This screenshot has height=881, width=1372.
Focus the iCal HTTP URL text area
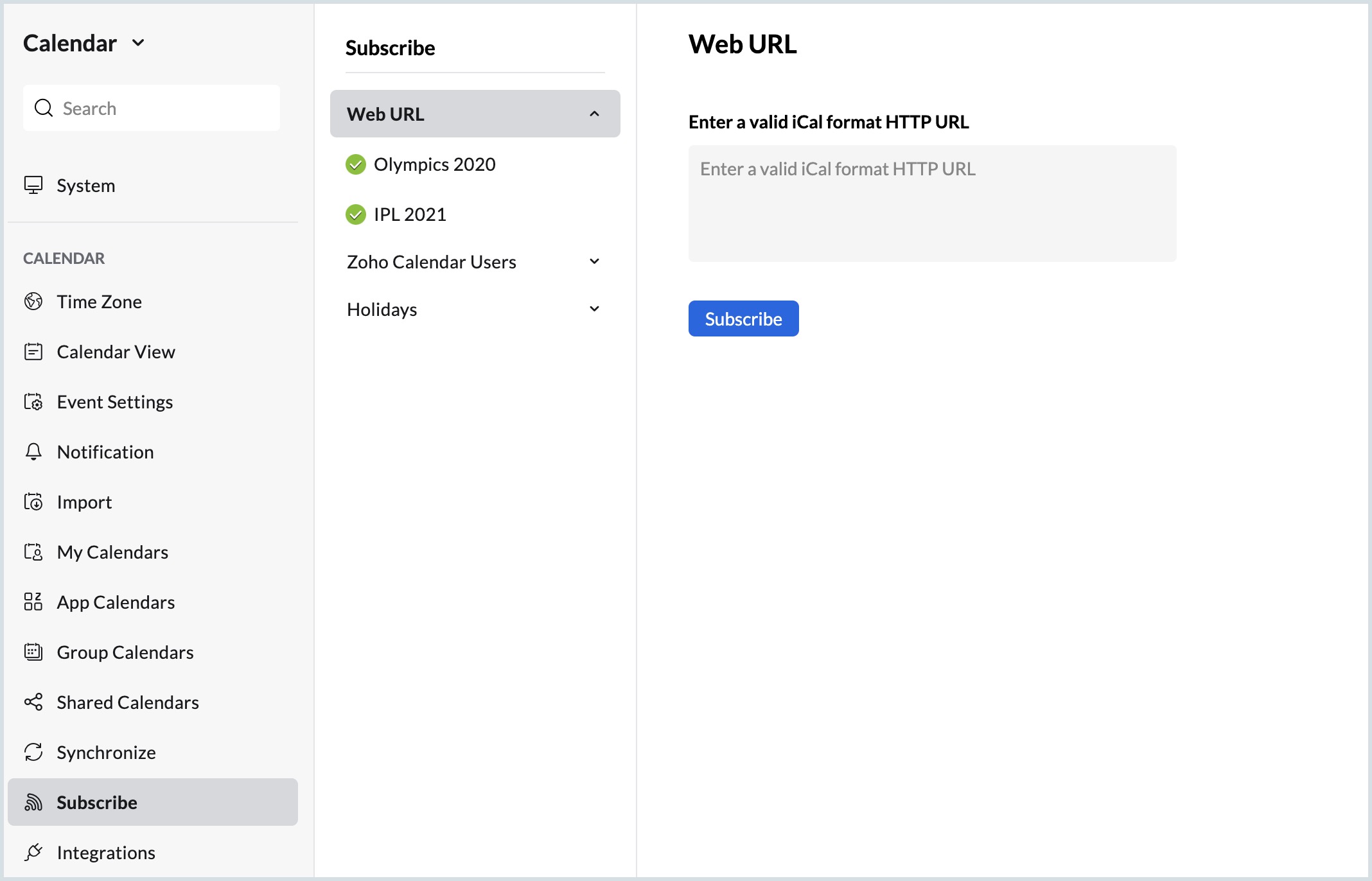(932, 204)
